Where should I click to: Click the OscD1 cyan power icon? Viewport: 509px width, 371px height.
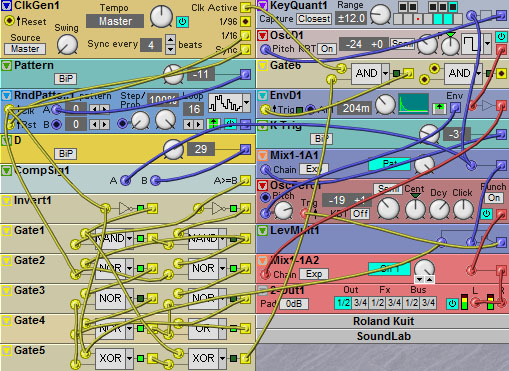point(501,37)
